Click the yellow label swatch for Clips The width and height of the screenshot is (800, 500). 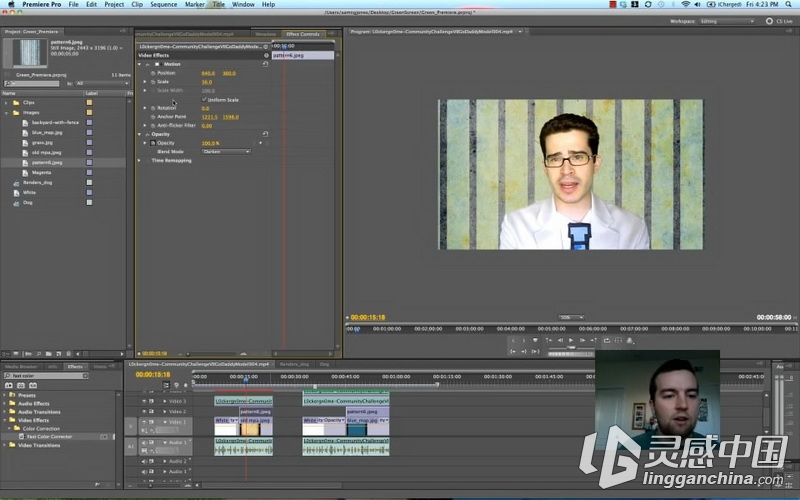[x=89, y=103]
